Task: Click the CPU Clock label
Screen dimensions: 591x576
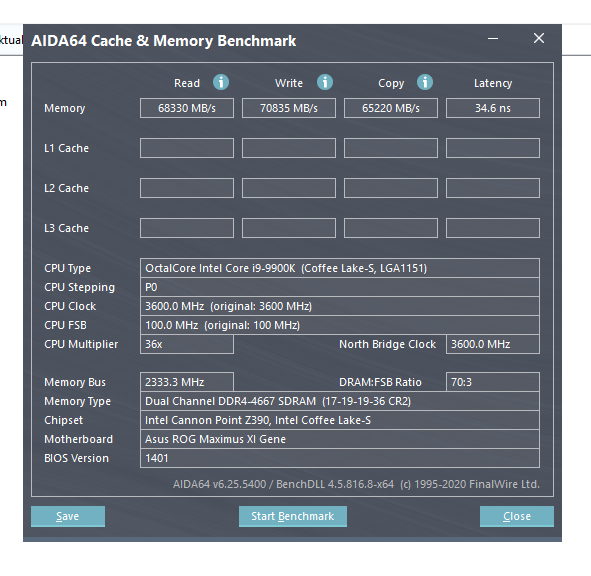Action: pos(70,306)
